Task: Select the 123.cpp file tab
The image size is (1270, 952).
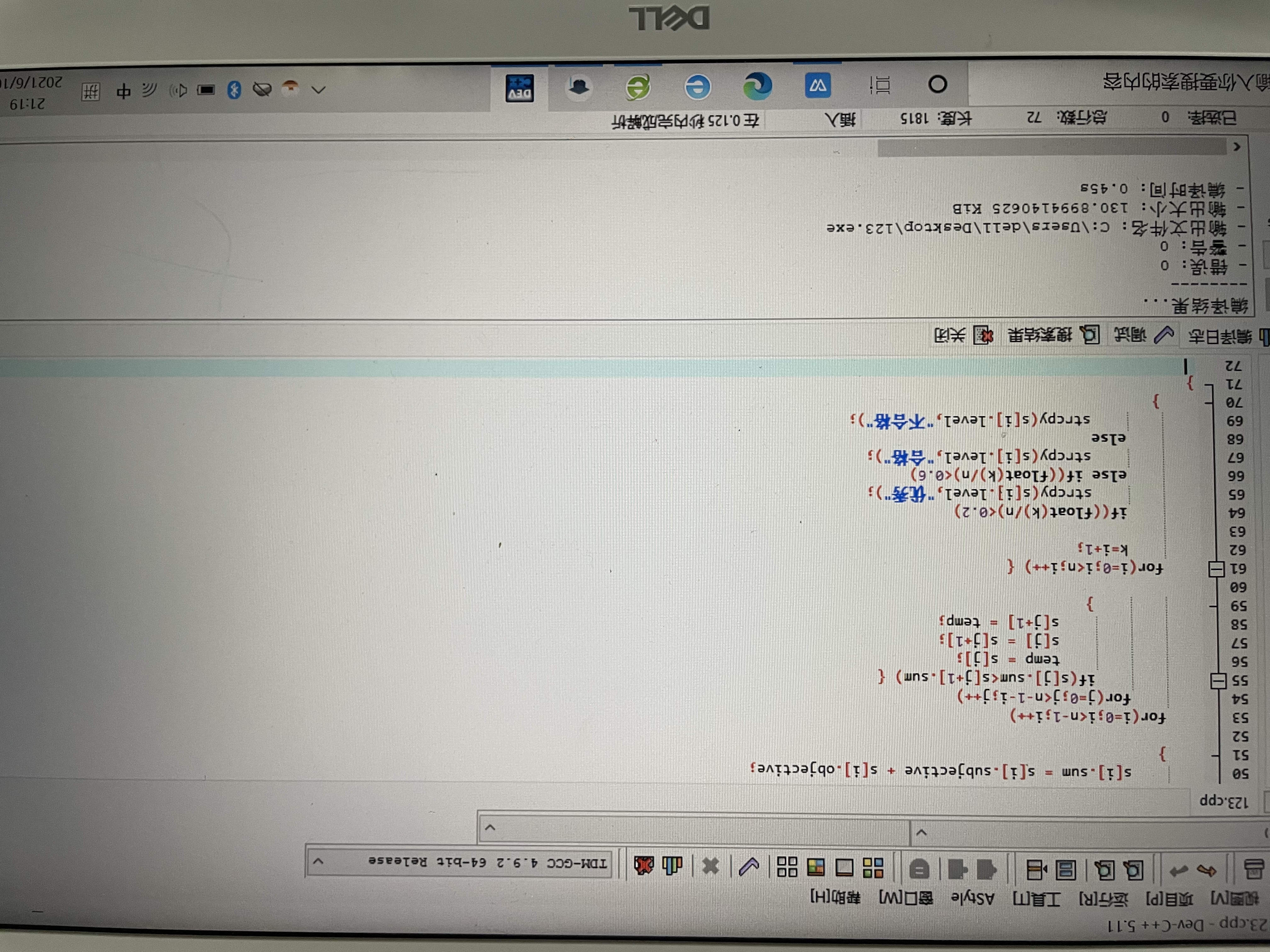Action: coord(1223,802)
